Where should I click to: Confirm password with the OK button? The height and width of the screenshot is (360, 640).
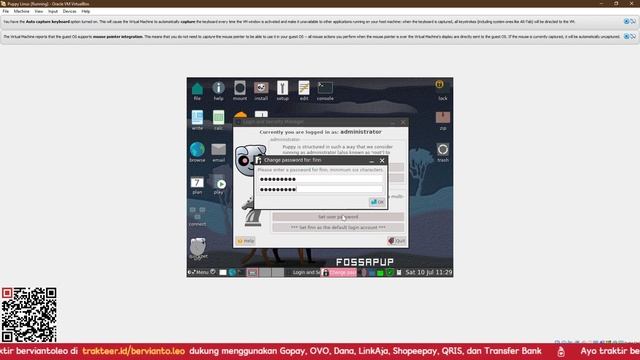[x=377, y=202]
